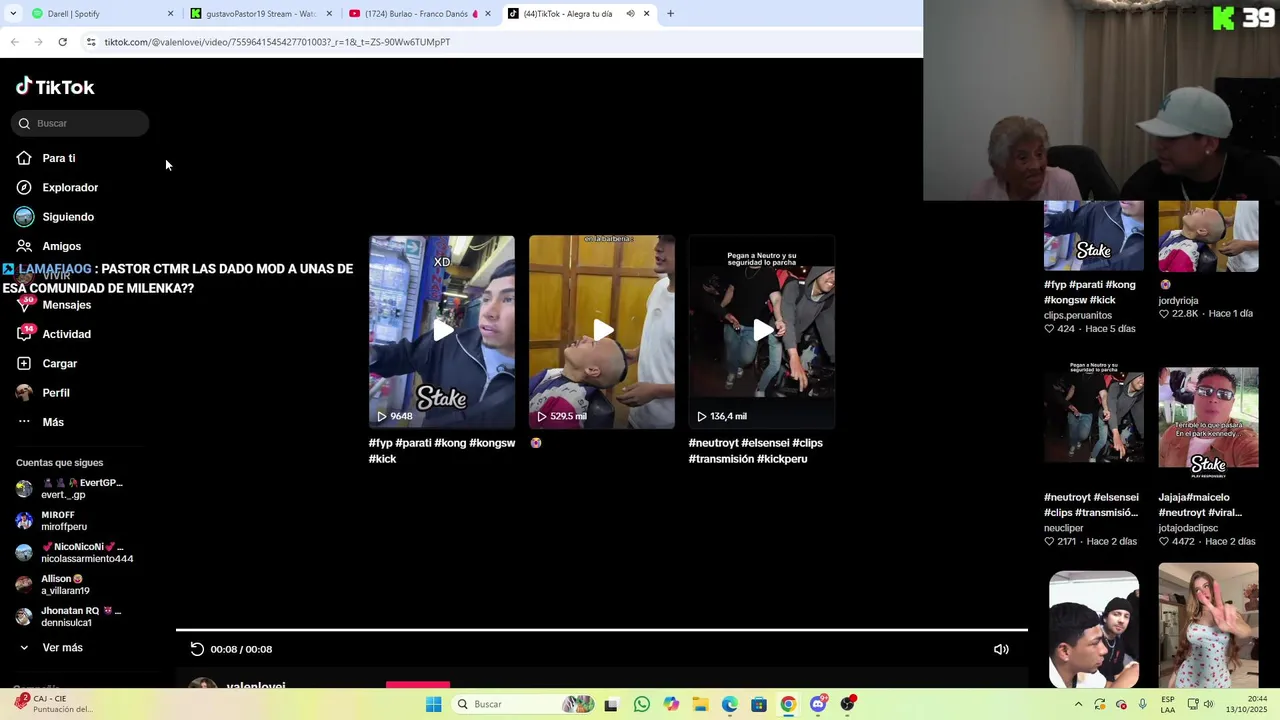Open File Explorer from the taskbar
The height and width of the screenshot is (720, 1280).
(700, 704)
